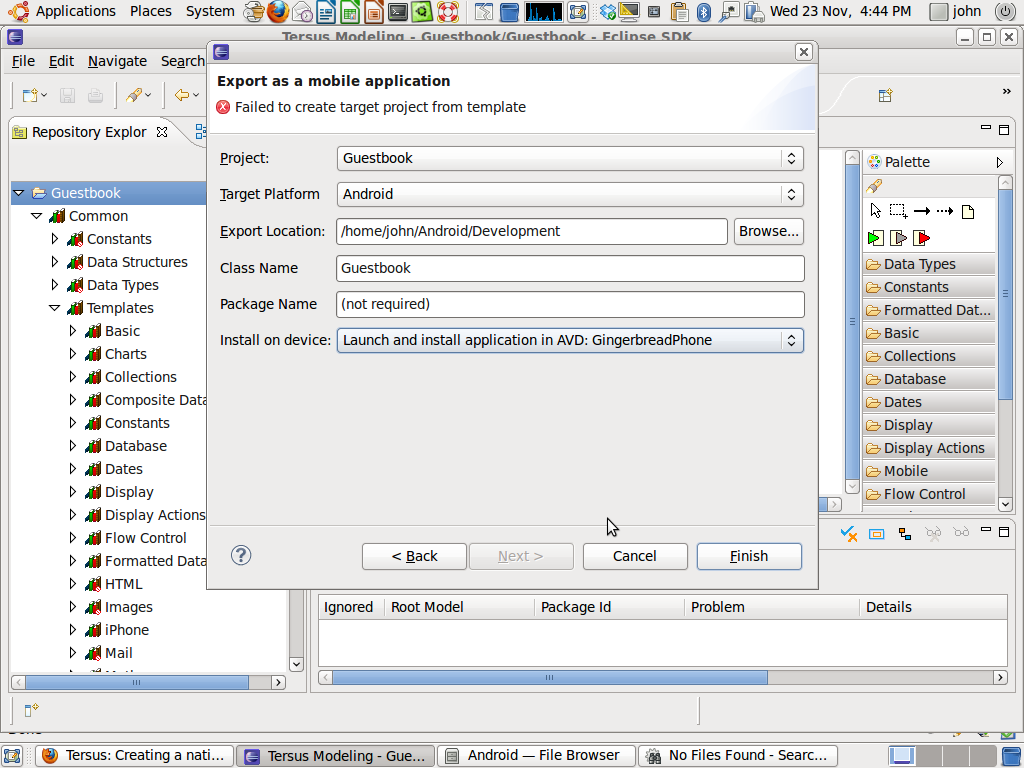Image resolution: width=1024 pixels, height=768 pixels.
Task: Click the selection arrow tool in Palette
Action: (876, 211)
